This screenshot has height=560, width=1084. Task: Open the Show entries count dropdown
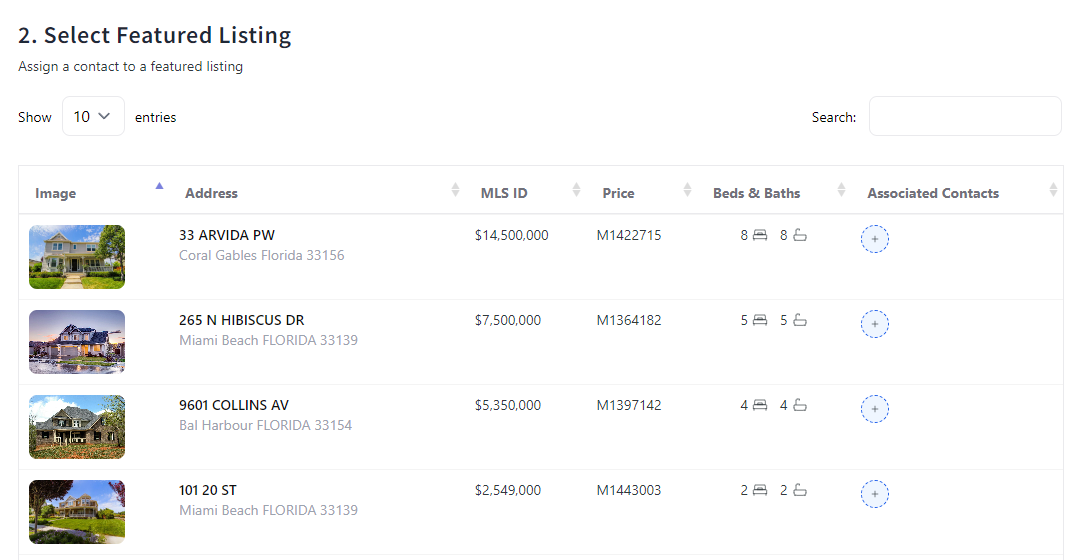[x=93, y=116]
